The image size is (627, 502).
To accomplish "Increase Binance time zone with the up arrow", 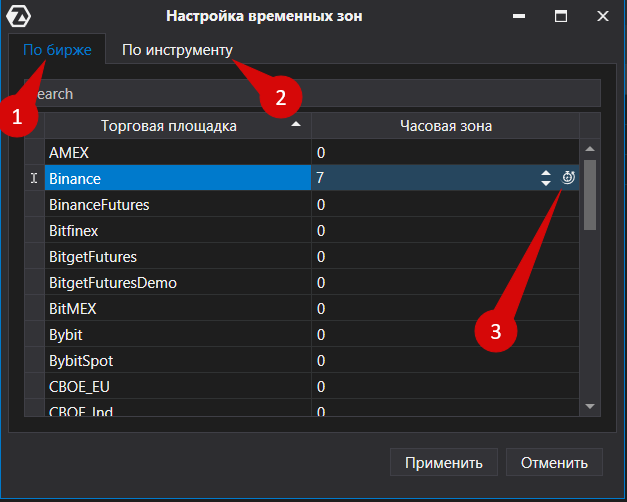I will pos(546,173).
